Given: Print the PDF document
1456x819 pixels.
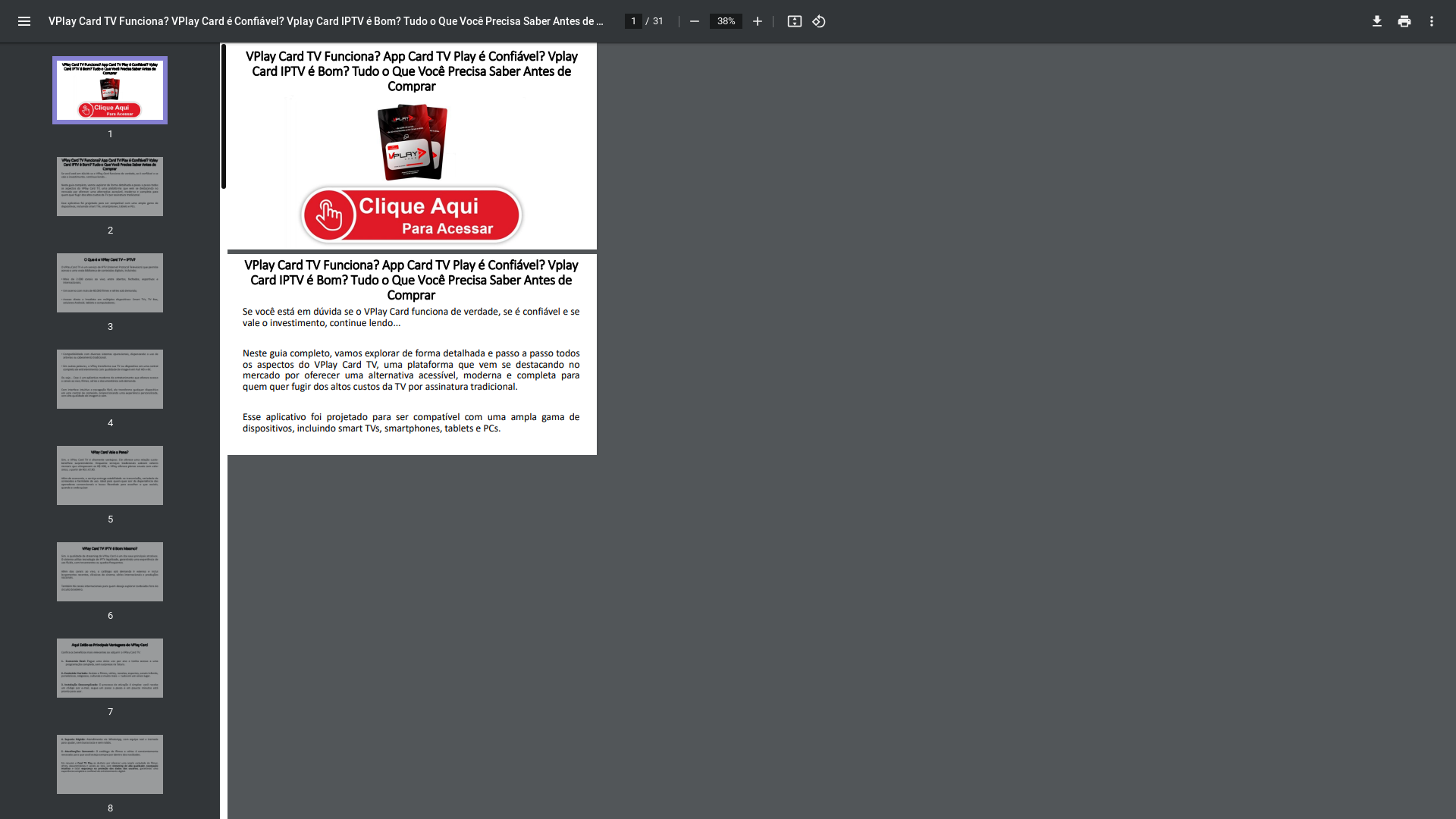Looking at the screenshot, I should (x=1404, y=21).
